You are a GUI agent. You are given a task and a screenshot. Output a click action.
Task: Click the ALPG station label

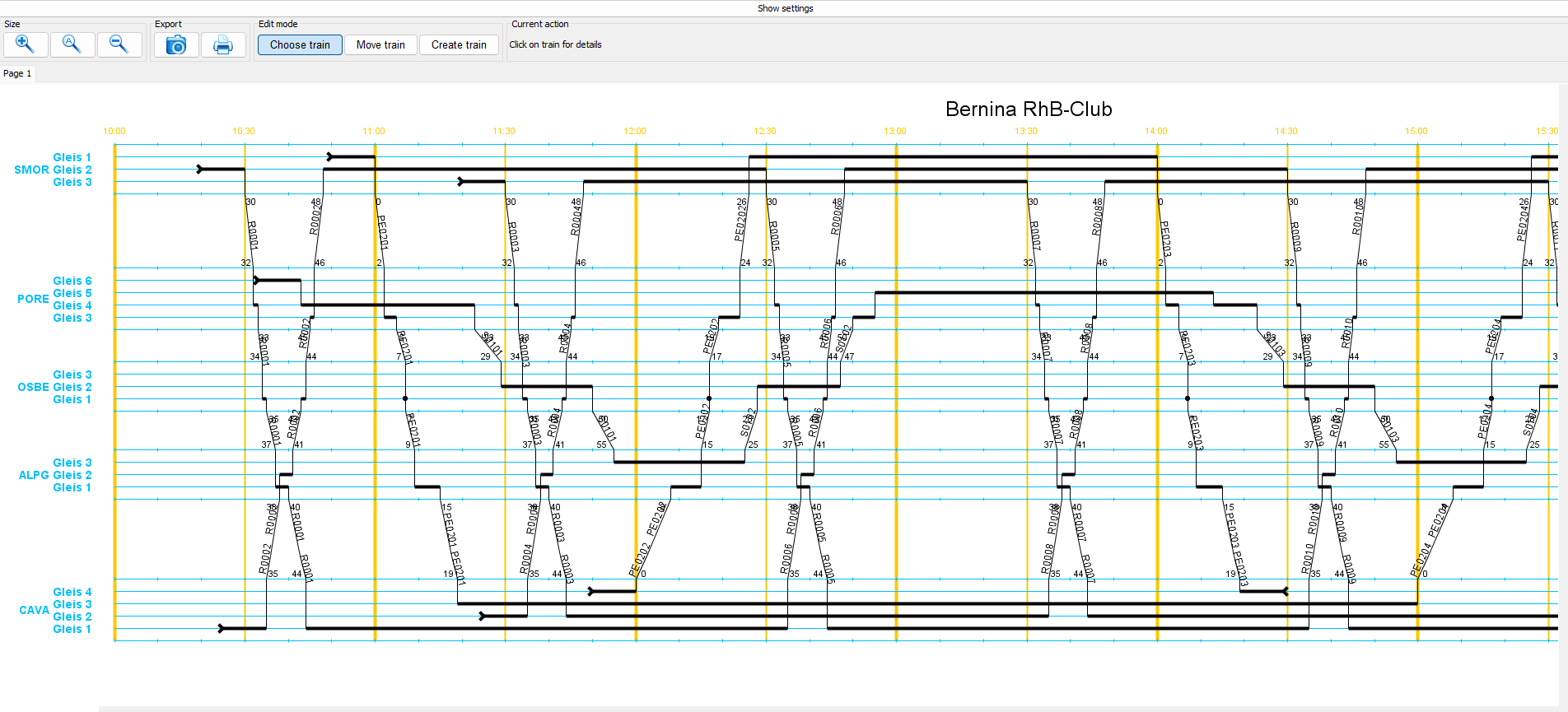click(x=34, y=475)
